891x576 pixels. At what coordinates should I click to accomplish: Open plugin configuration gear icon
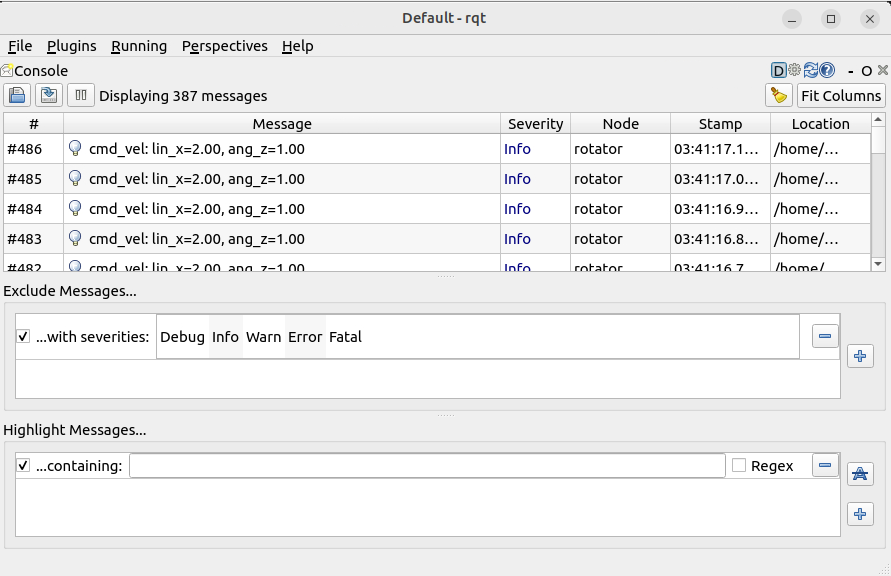pyautogui.click(x=795, y=71)
